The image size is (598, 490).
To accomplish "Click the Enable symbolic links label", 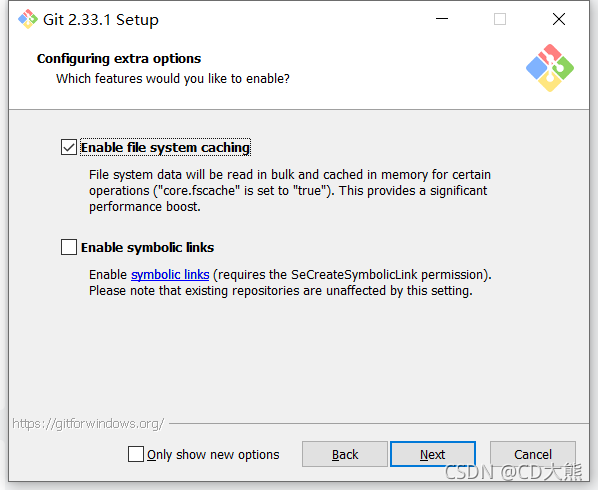I will pos(147,247).
